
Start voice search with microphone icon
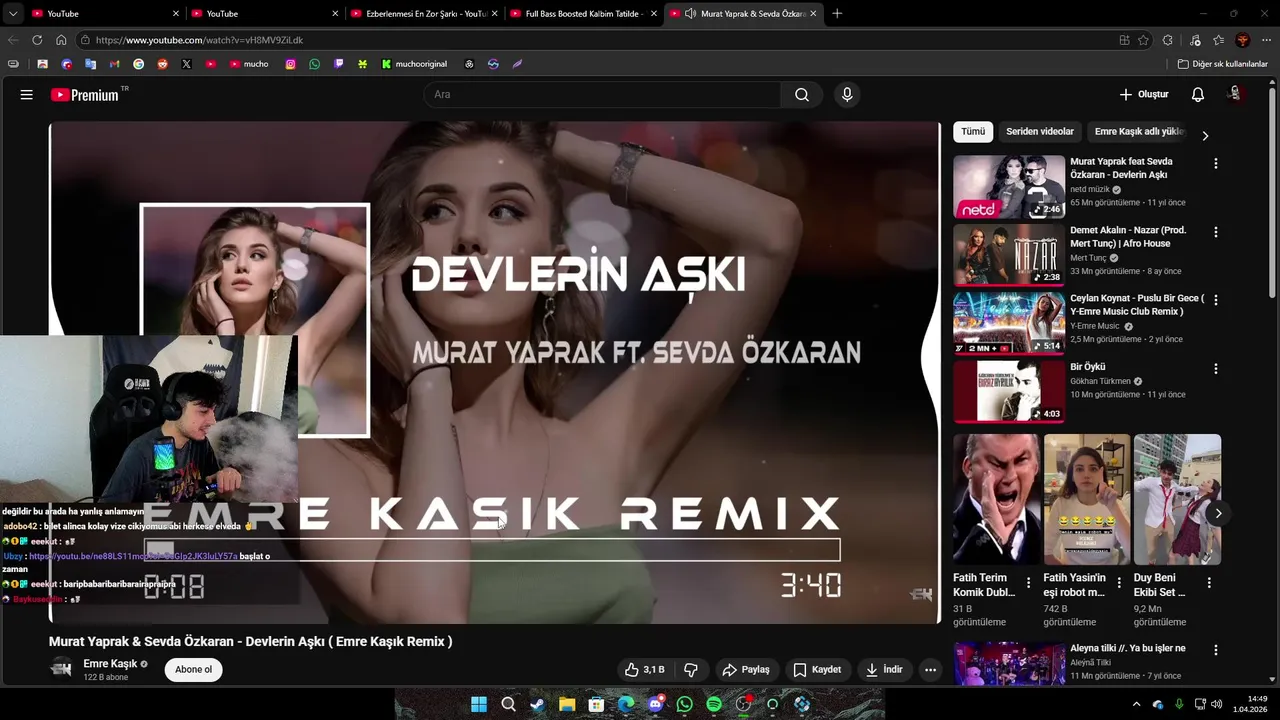tap(847, 95)
